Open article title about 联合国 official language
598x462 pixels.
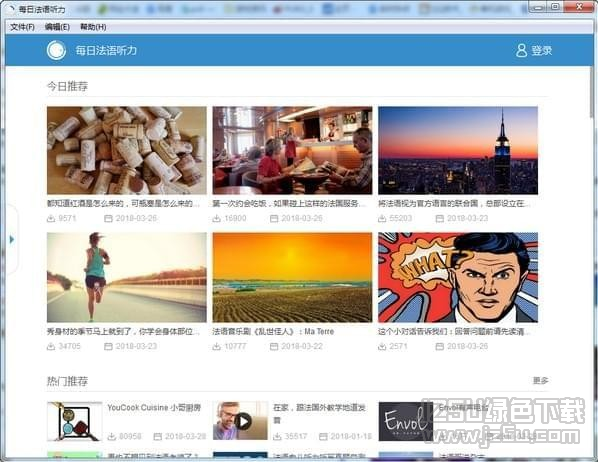(x=454, y=204)
